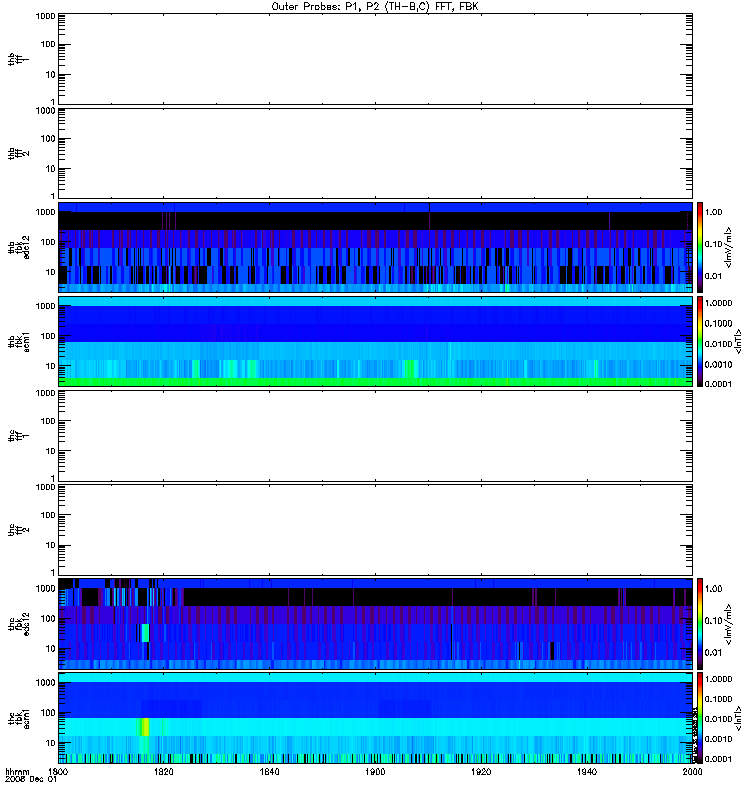Screen dimensions: 750x800
Task: Click the "1800" time axis label
Action: pyautogui.click(x=58, y=771)
